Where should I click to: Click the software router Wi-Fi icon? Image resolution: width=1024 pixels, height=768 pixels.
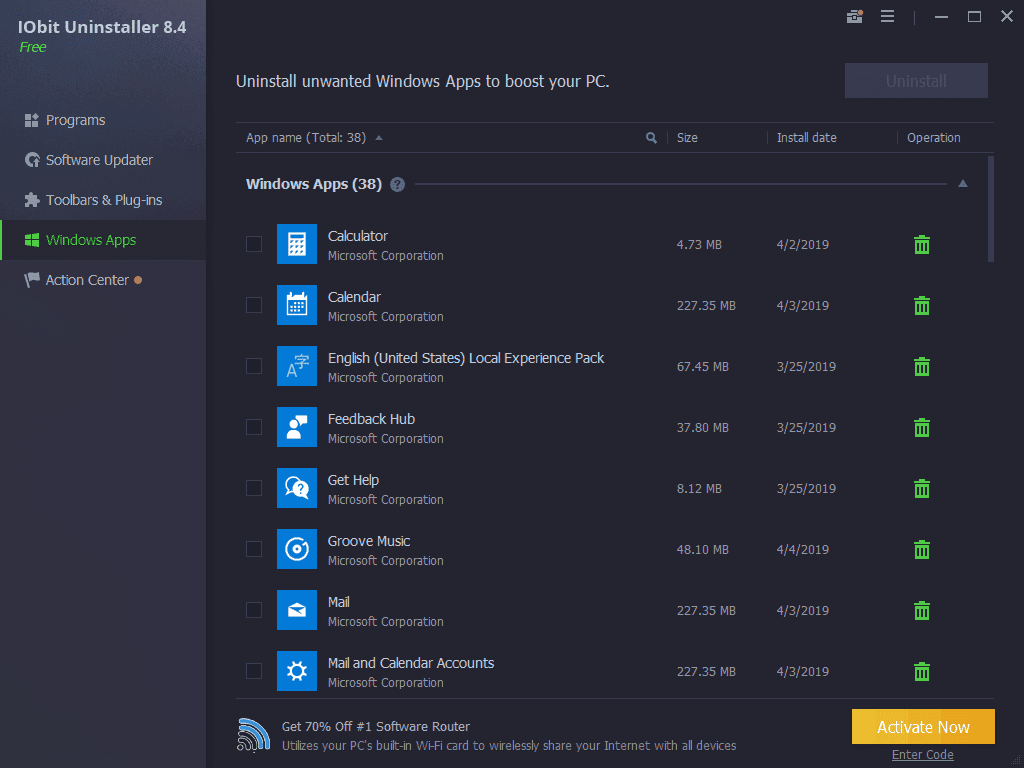[253, 735]
